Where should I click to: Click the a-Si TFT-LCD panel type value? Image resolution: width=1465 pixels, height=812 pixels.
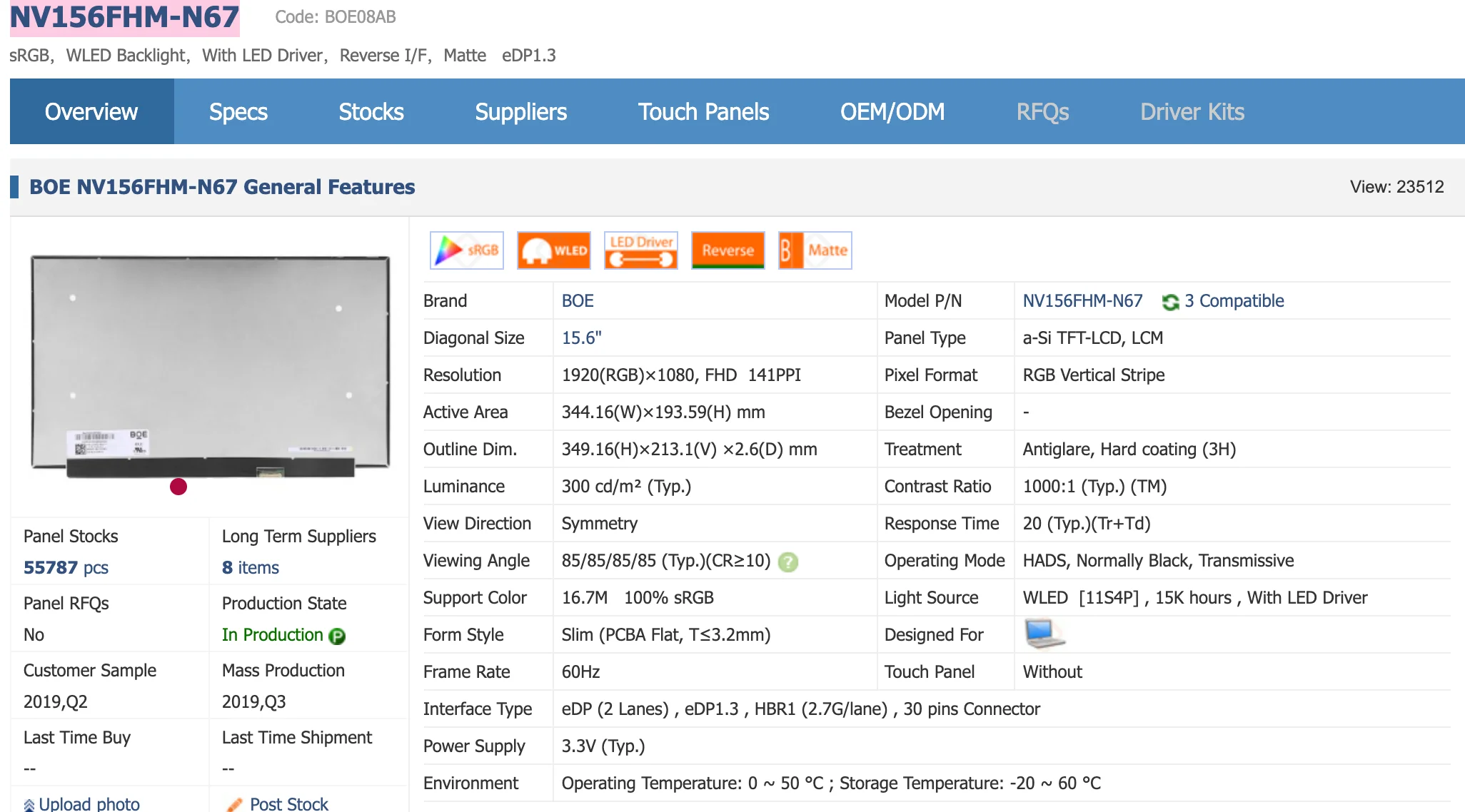click(1093, 338)
